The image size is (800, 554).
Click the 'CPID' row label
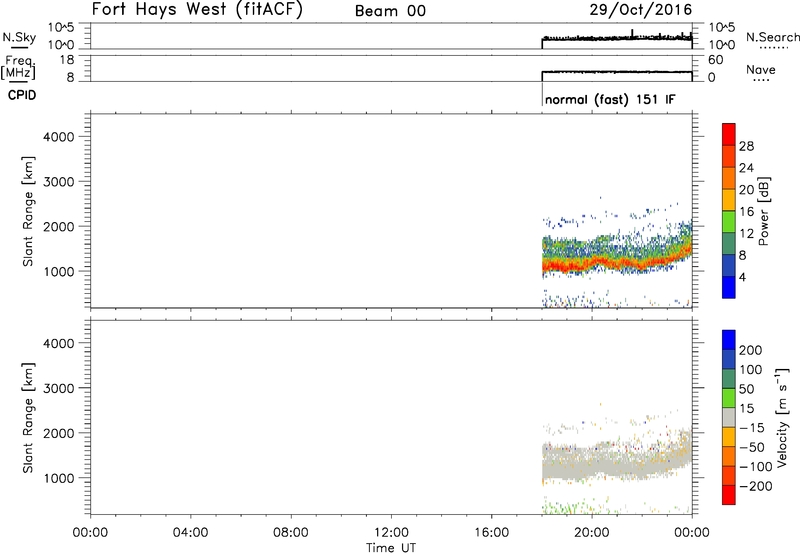[x=22, y=95]
